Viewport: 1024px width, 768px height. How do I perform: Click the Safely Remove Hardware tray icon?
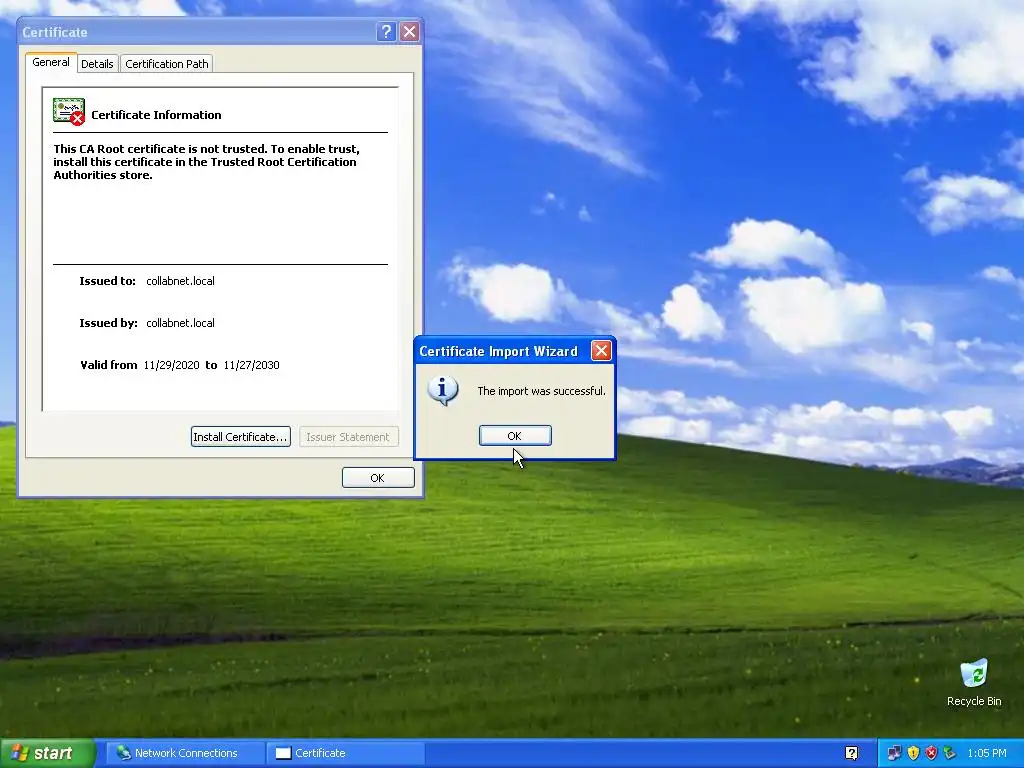[x=950, y=753]
